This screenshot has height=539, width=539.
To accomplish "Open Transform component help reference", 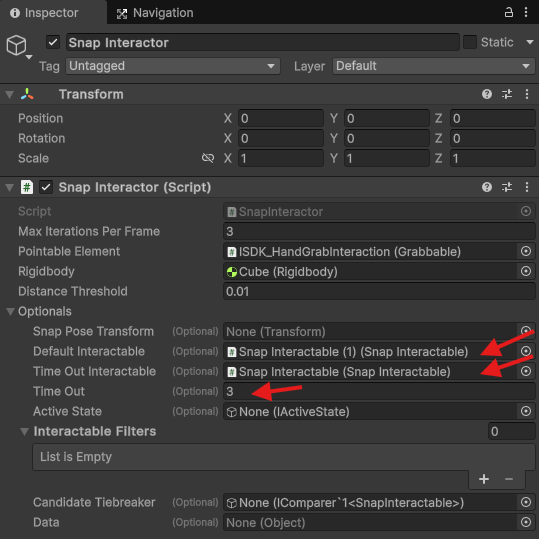I will pyautogui.click(x=487, y=94).
